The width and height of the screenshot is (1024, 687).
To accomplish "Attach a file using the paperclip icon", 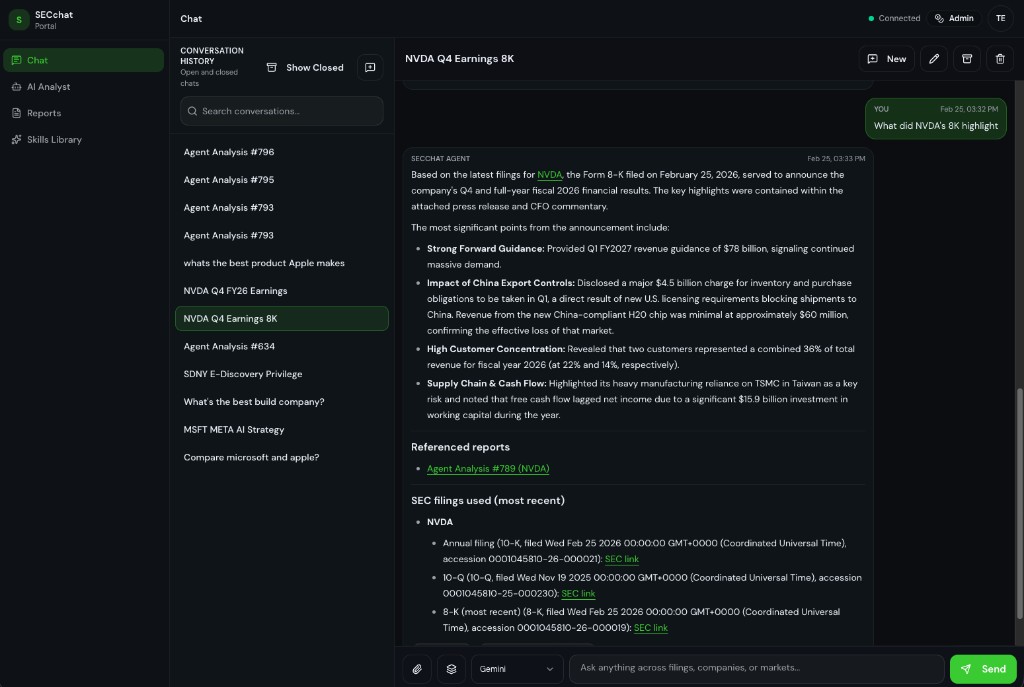I will [417, 669].
